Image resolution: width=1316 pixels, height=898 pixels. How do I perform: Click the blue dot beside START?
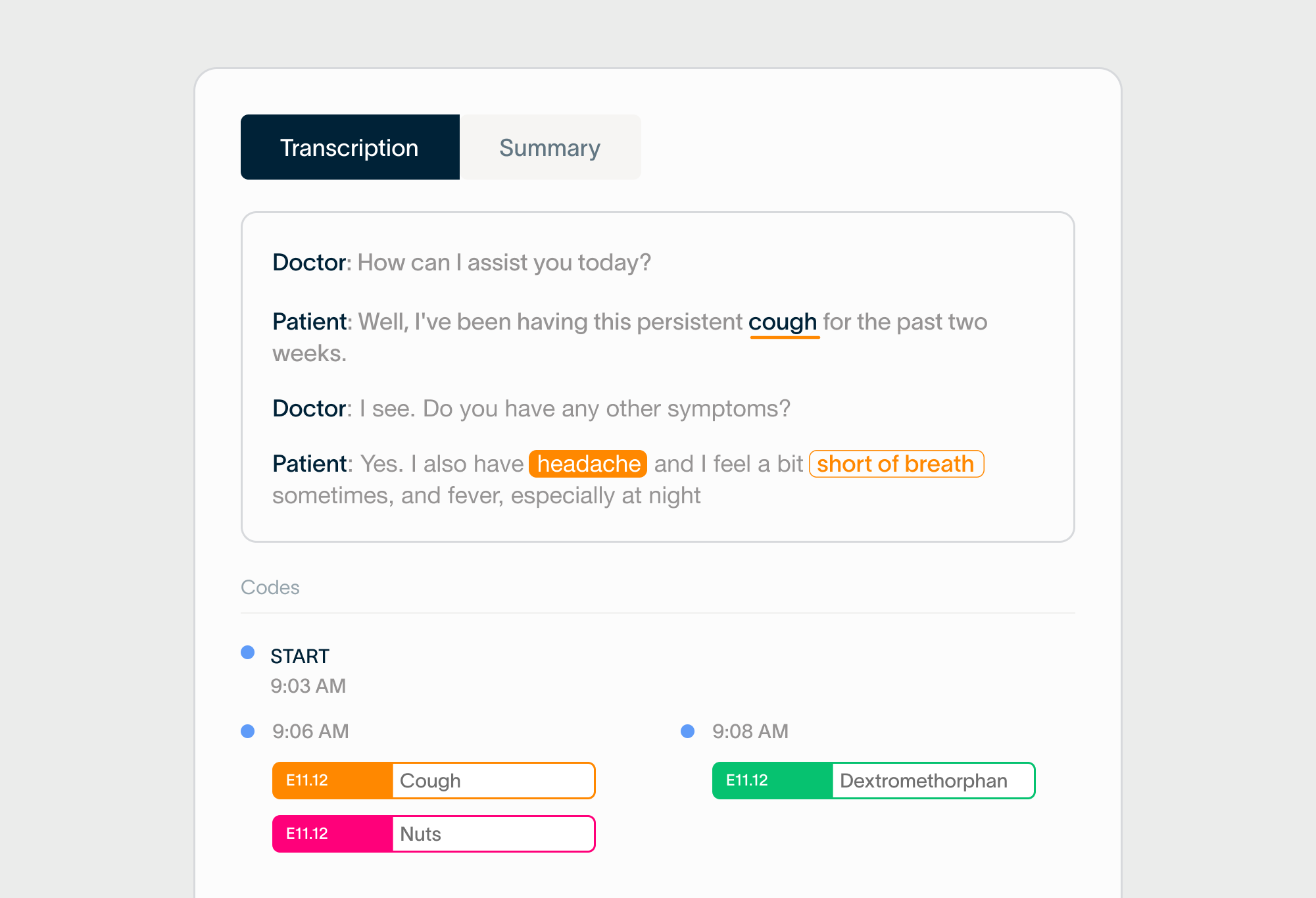(248, 653)
